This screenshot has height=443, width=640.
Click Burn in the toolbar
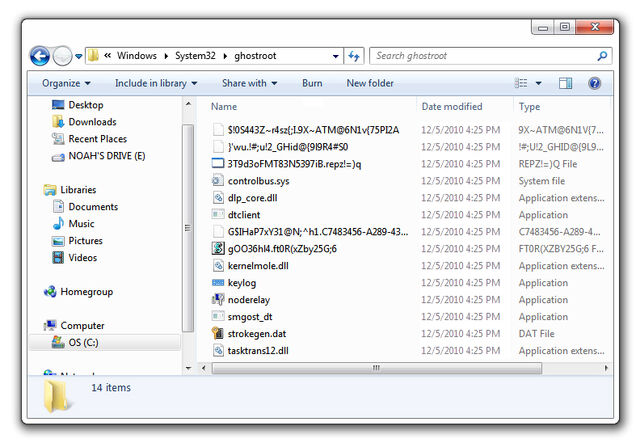pyautogui.click(x=312, y=83)
